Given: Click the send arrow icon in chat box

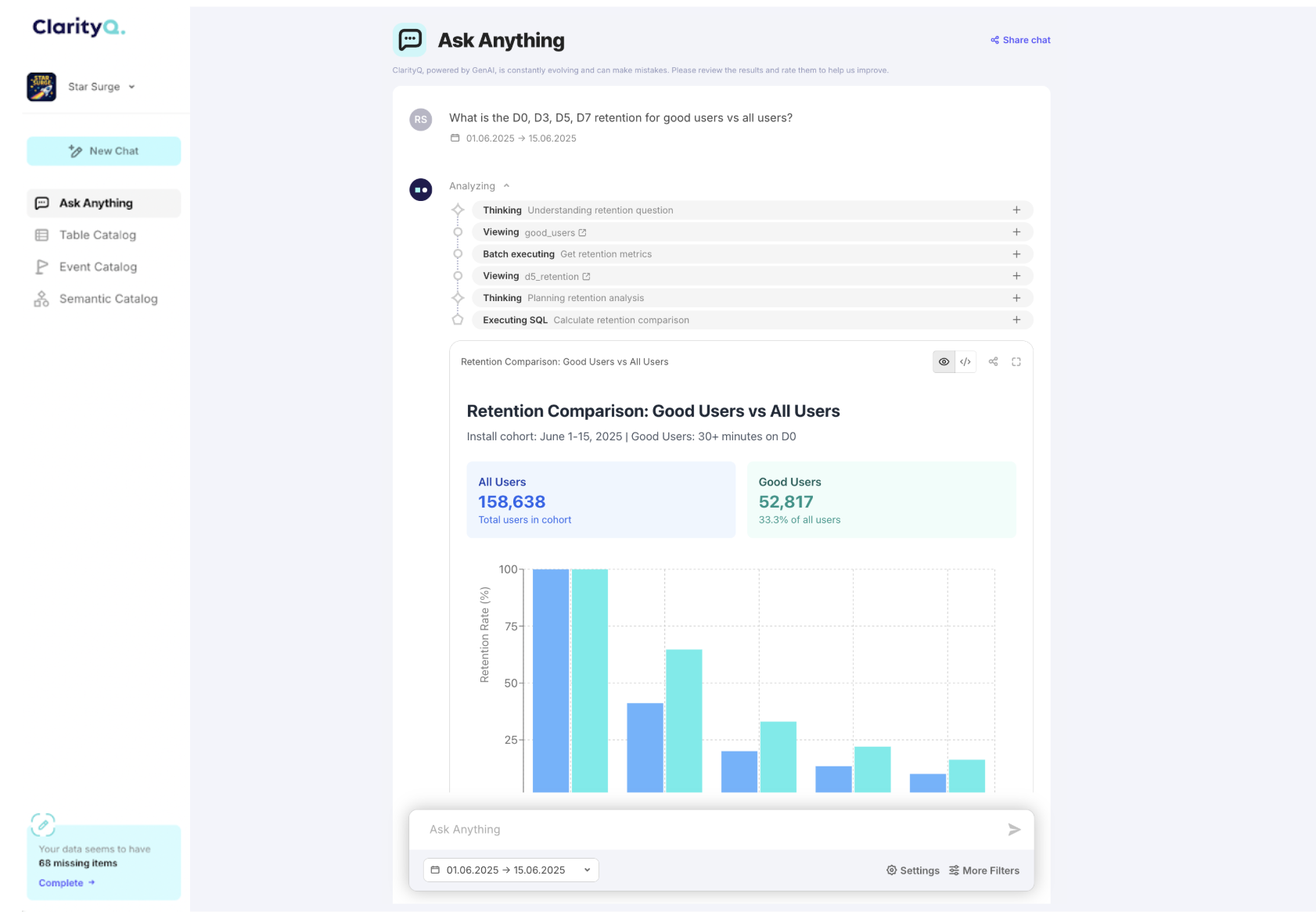Looking at the screenshot, I should pos(1014,830).
